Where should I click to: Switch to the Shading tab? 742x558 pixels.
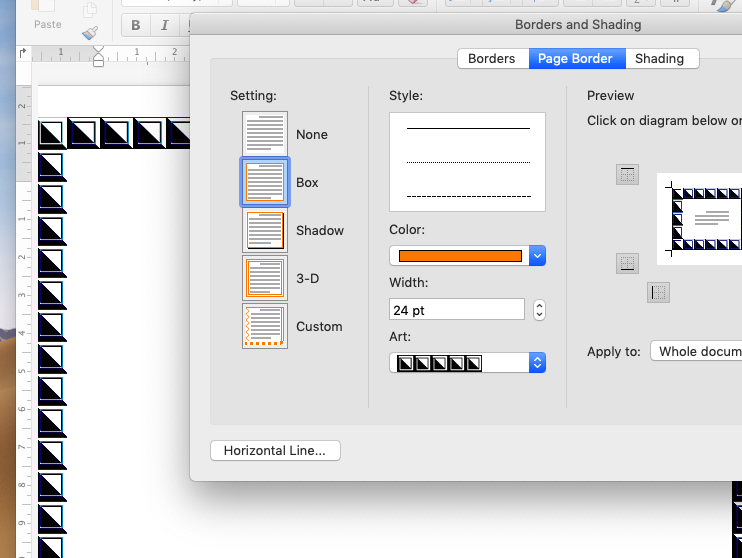(660, 59)
